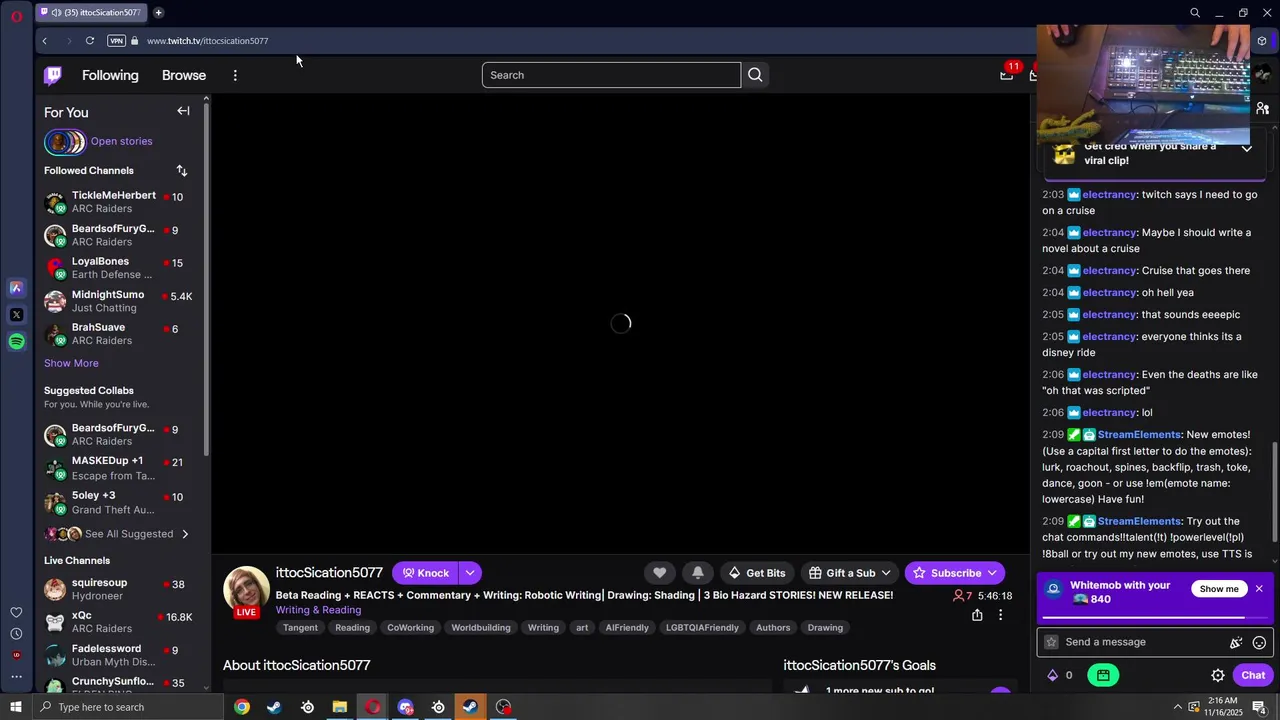
Task: Go back in the browser
Action: 44,41
